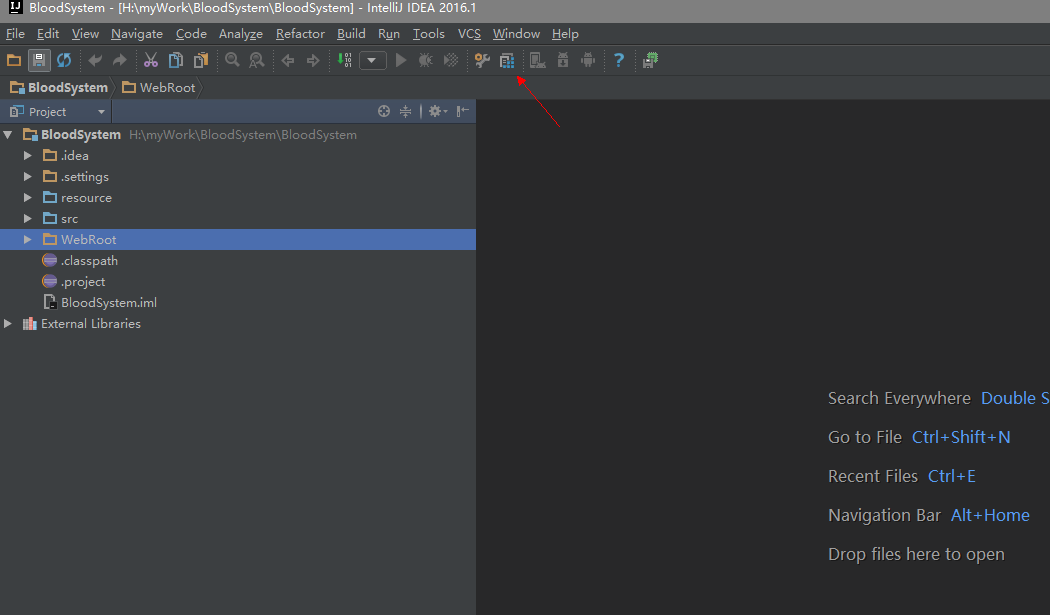This screenshot has height=615, width=1050.
Task: Click Scroll from Source target icon
Action: point(384,111)
